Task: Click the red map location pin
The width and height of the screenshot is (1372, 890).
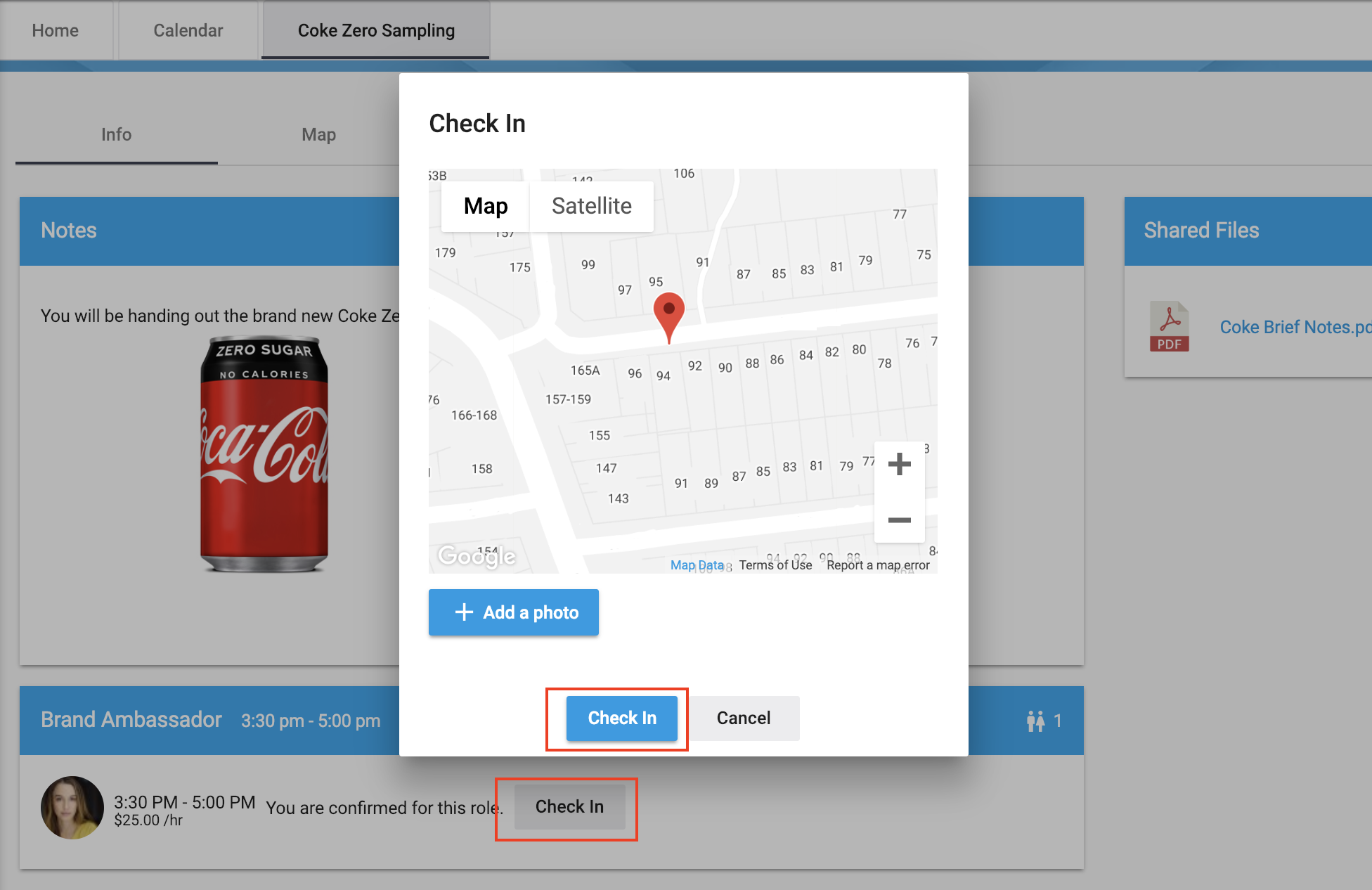Action: 668,314
